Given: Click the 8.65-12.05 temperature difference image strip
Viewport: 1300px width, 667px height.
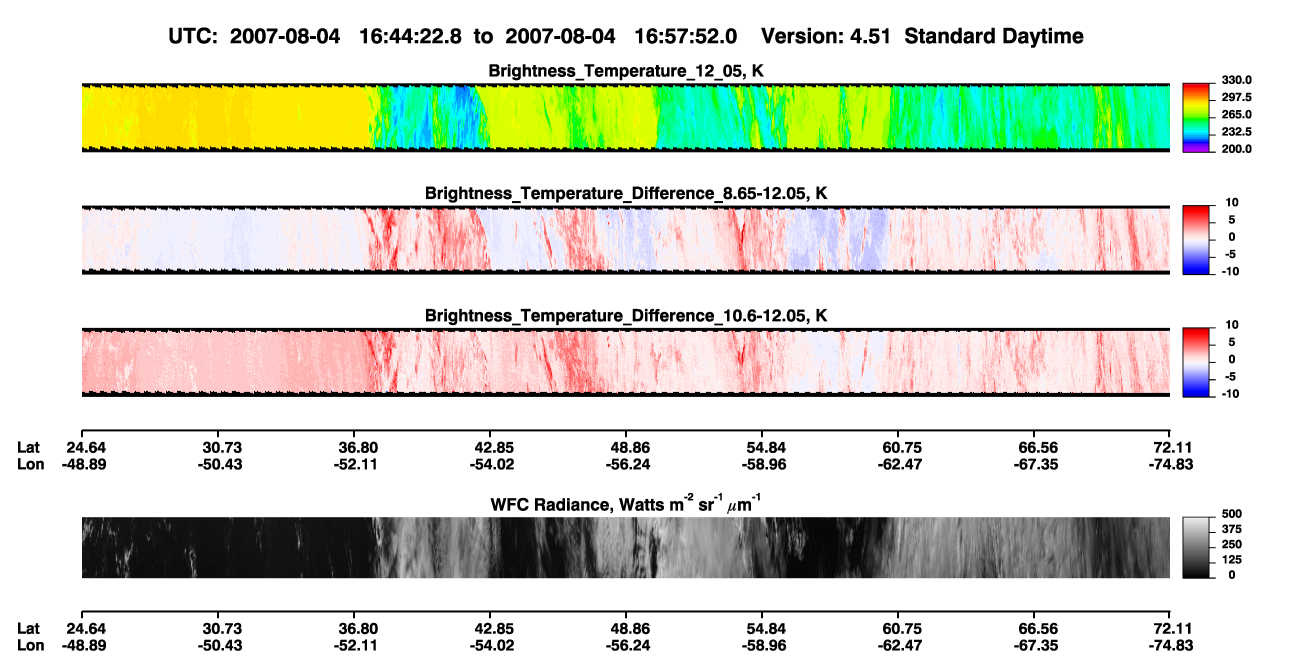Looking at the screenshot, I should pyautogui.click(x=625, y=240).
